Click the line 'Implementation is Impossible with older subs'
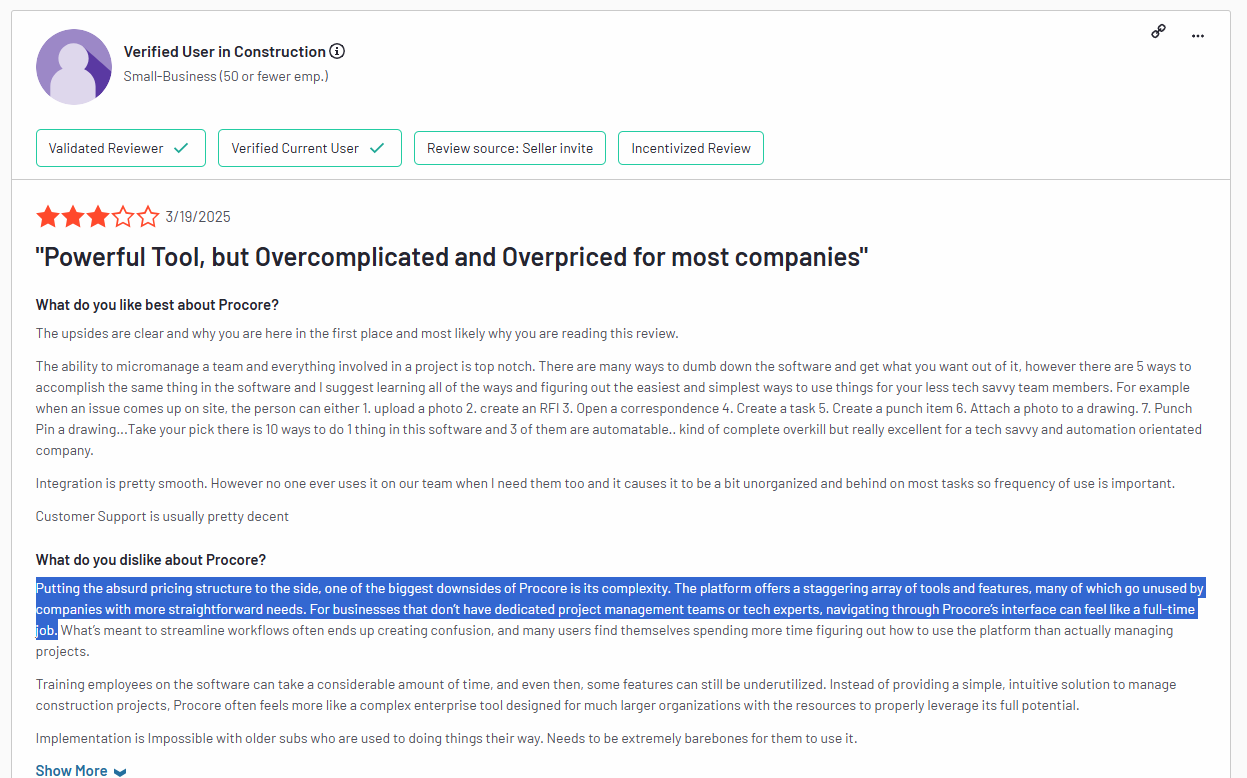This screenshot has width=1247, height=778. [x=446, y=739]
